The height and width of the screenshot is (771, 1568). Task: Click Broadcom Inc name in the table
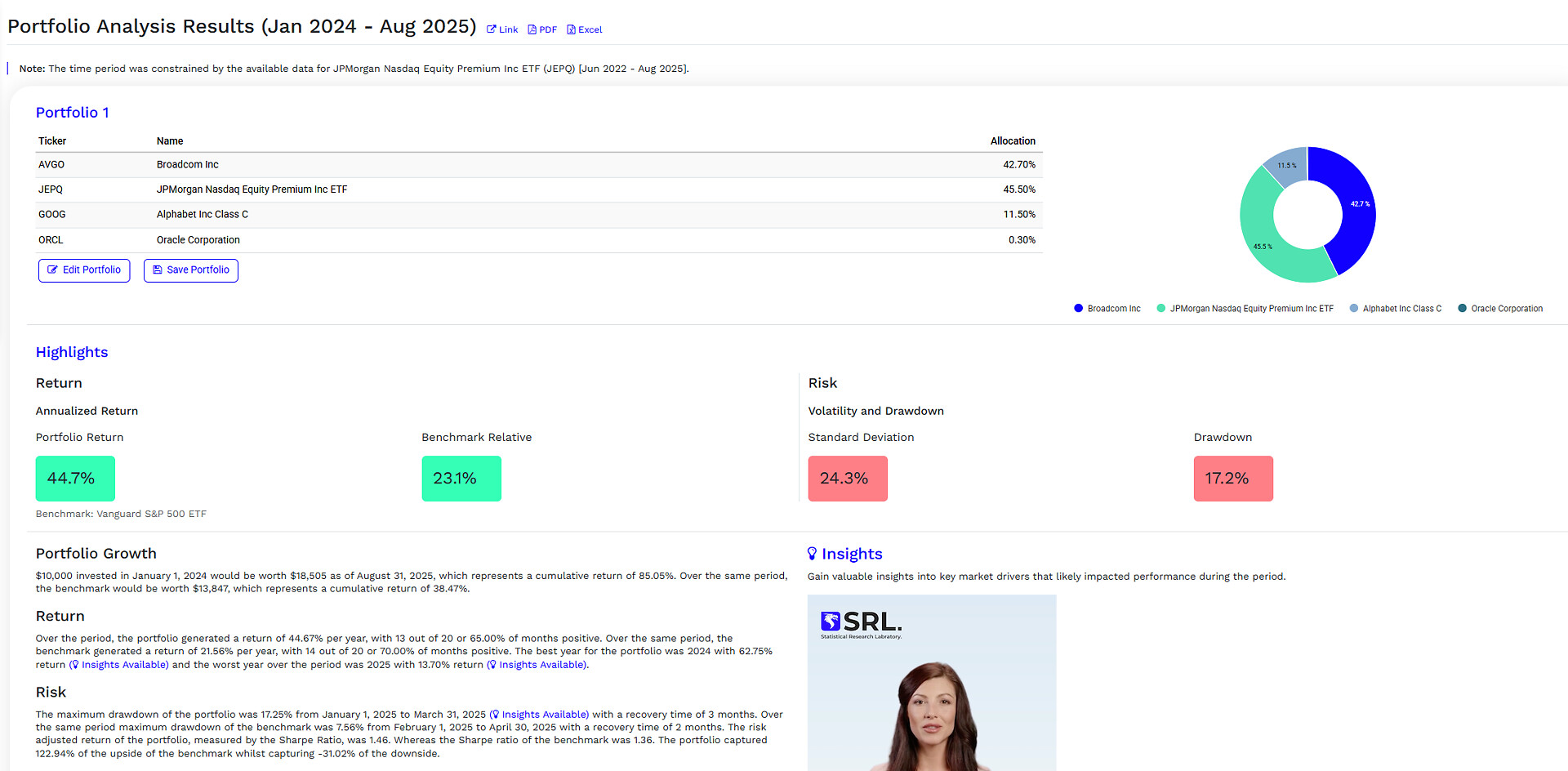[x=188, y=165]
